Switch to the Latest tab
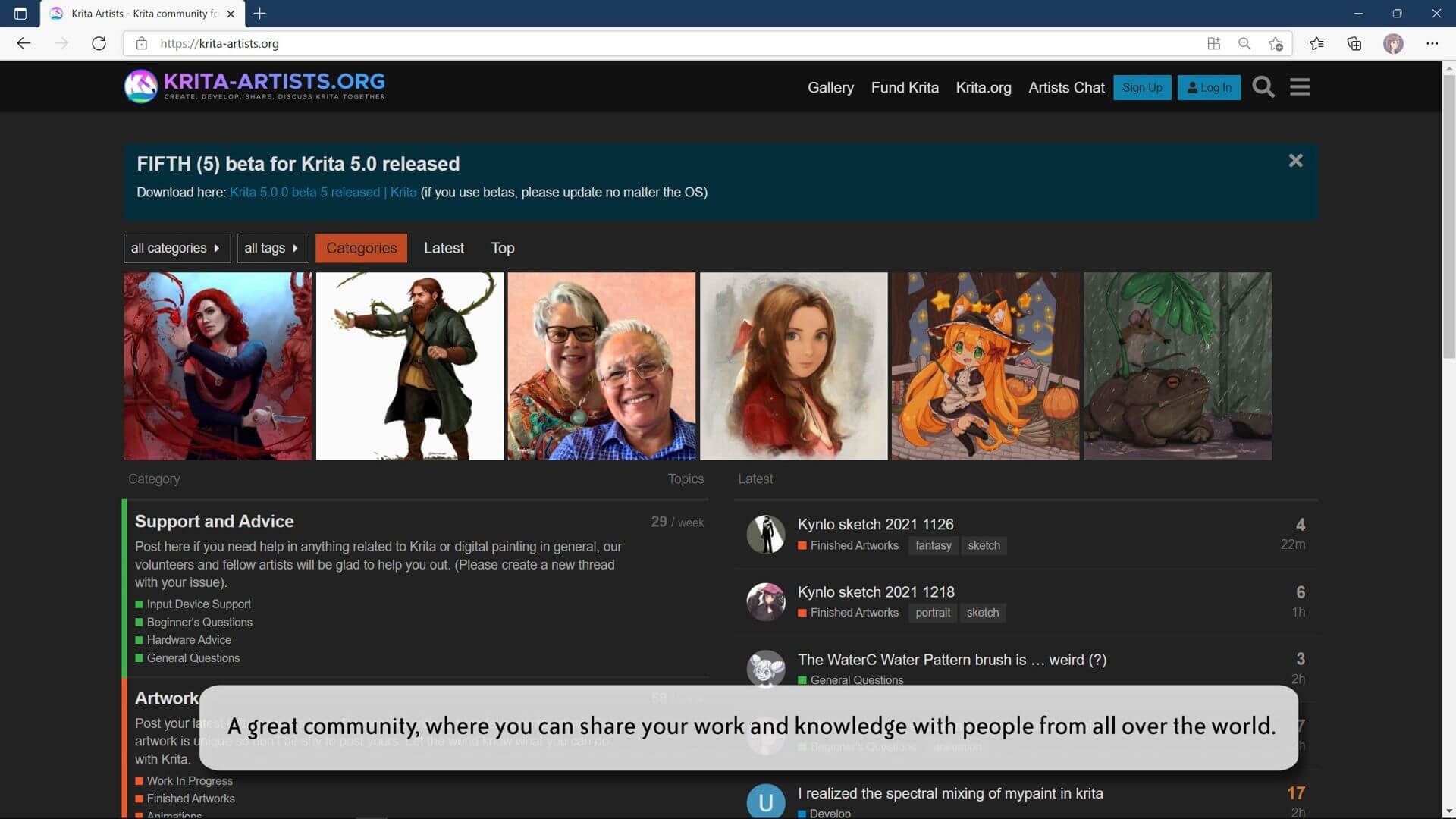The width and height of the screenshot is (1456, 819). point(444,248)
